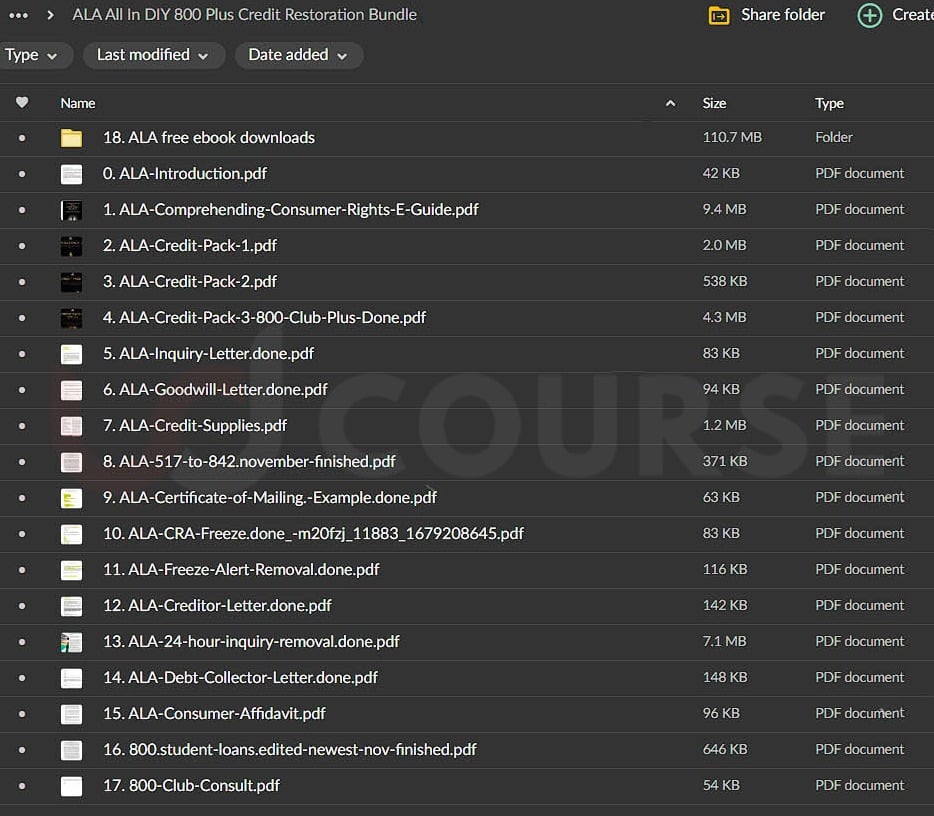The image size is (934, 816).
Task: Click the folder icon for ALA free ebook downloads
Action: click(71, 138)
